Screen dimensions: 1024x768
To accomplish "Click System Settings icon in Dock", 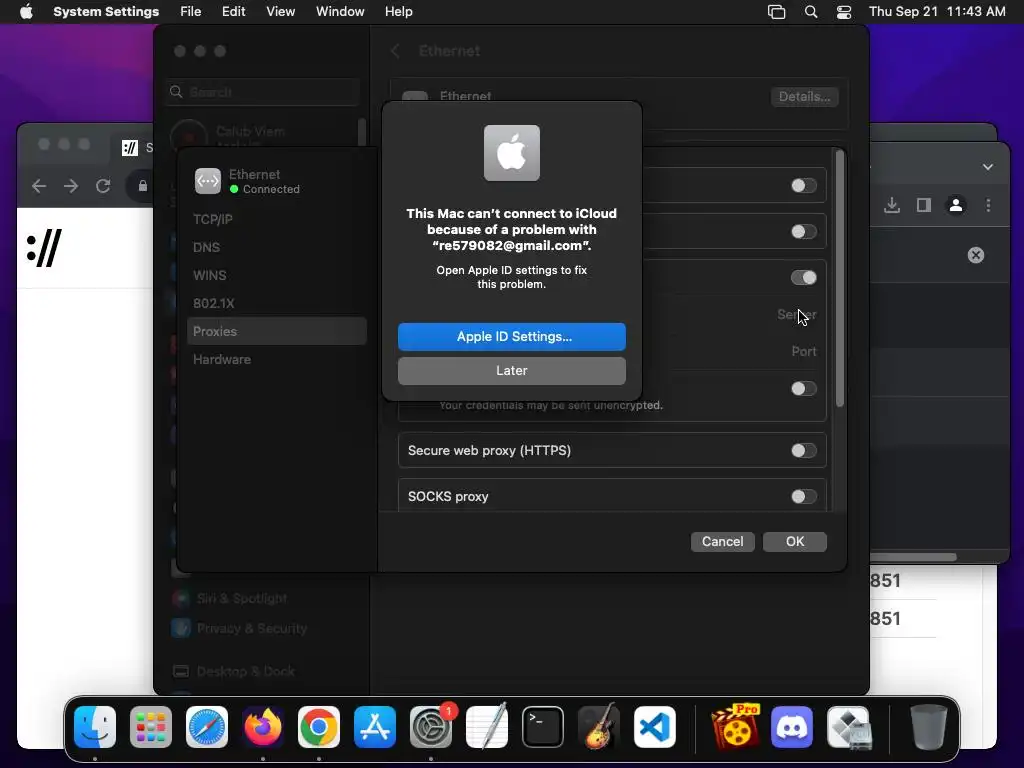I will tap(431, 727).
